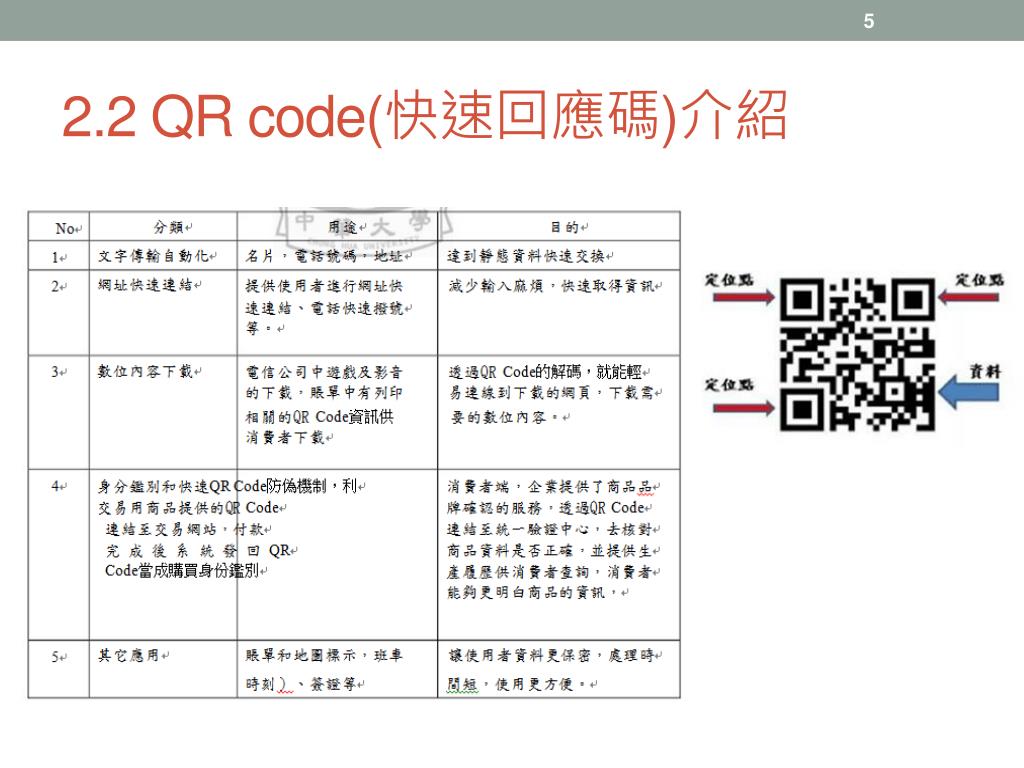Click the cell '名片，電話號碼，地址'

tap(338, 256)
